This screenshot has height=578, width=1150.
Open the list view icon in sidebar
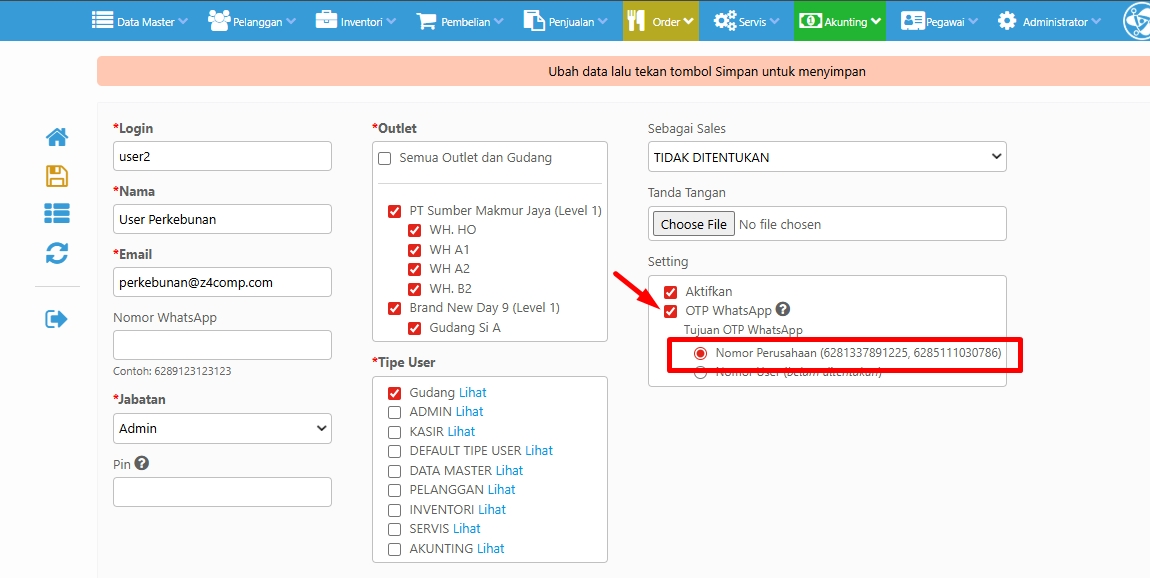tap(57, 214)
